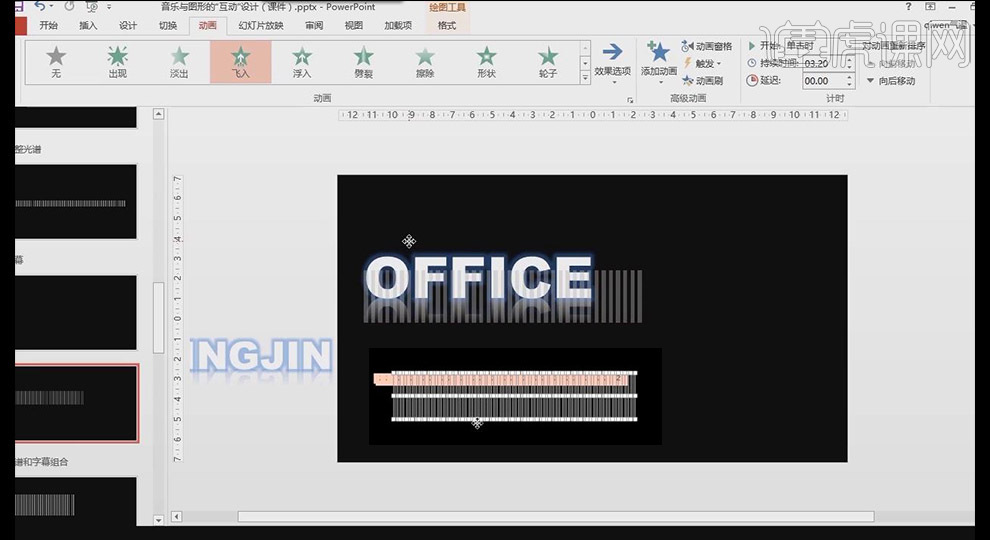Apply the 出现 (Appear) animation

click(x=118, y=62)
